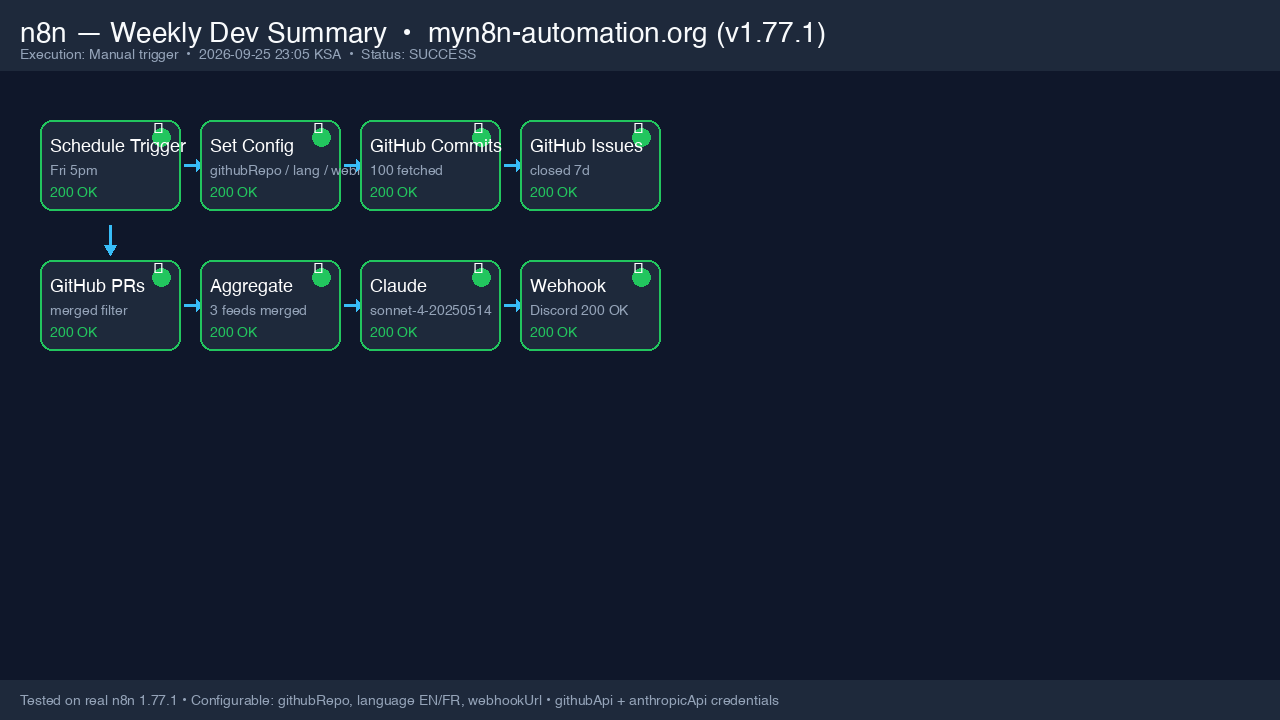Click the Claude node's green status icon

(x=481, y=277)
